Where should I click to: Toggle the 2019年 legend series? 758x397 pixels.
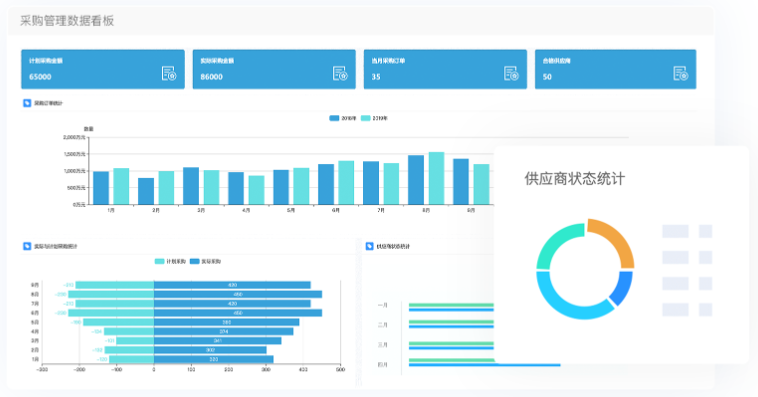tap(374, 118)
